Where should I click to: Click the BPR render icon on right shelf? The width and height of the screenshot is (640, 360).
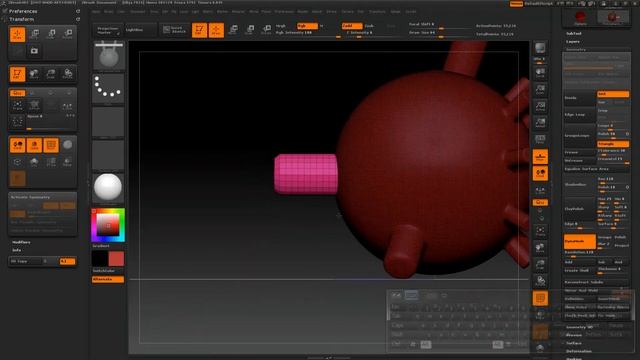540,48
